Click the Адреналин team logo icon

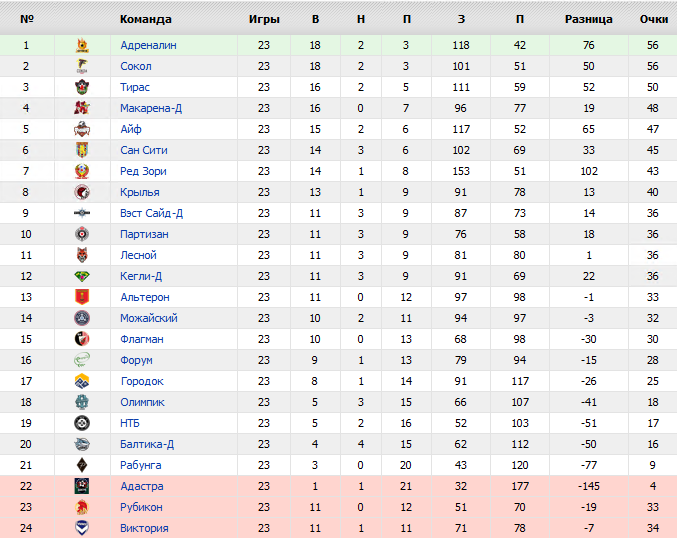click(x=82, y=45)
